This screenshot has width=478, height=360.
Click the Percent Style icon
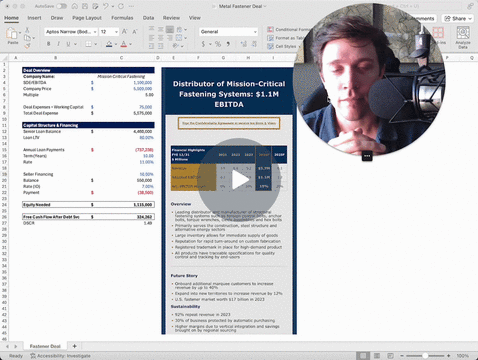218,44
